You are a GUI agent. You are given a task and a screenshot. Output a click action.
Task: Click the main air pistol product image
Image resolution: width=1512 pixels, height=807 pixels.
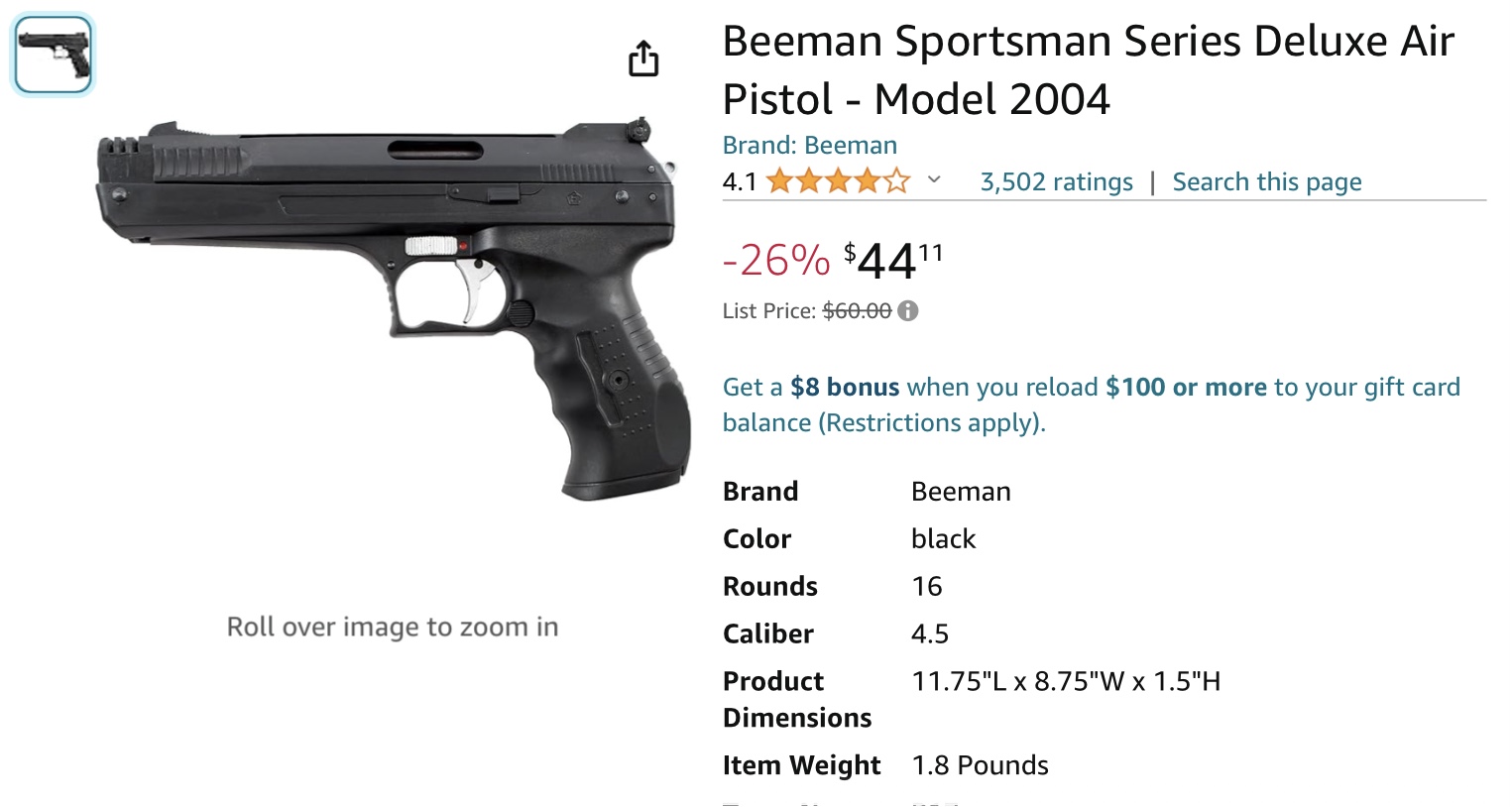pyautogui.click(x=392, y=309)
